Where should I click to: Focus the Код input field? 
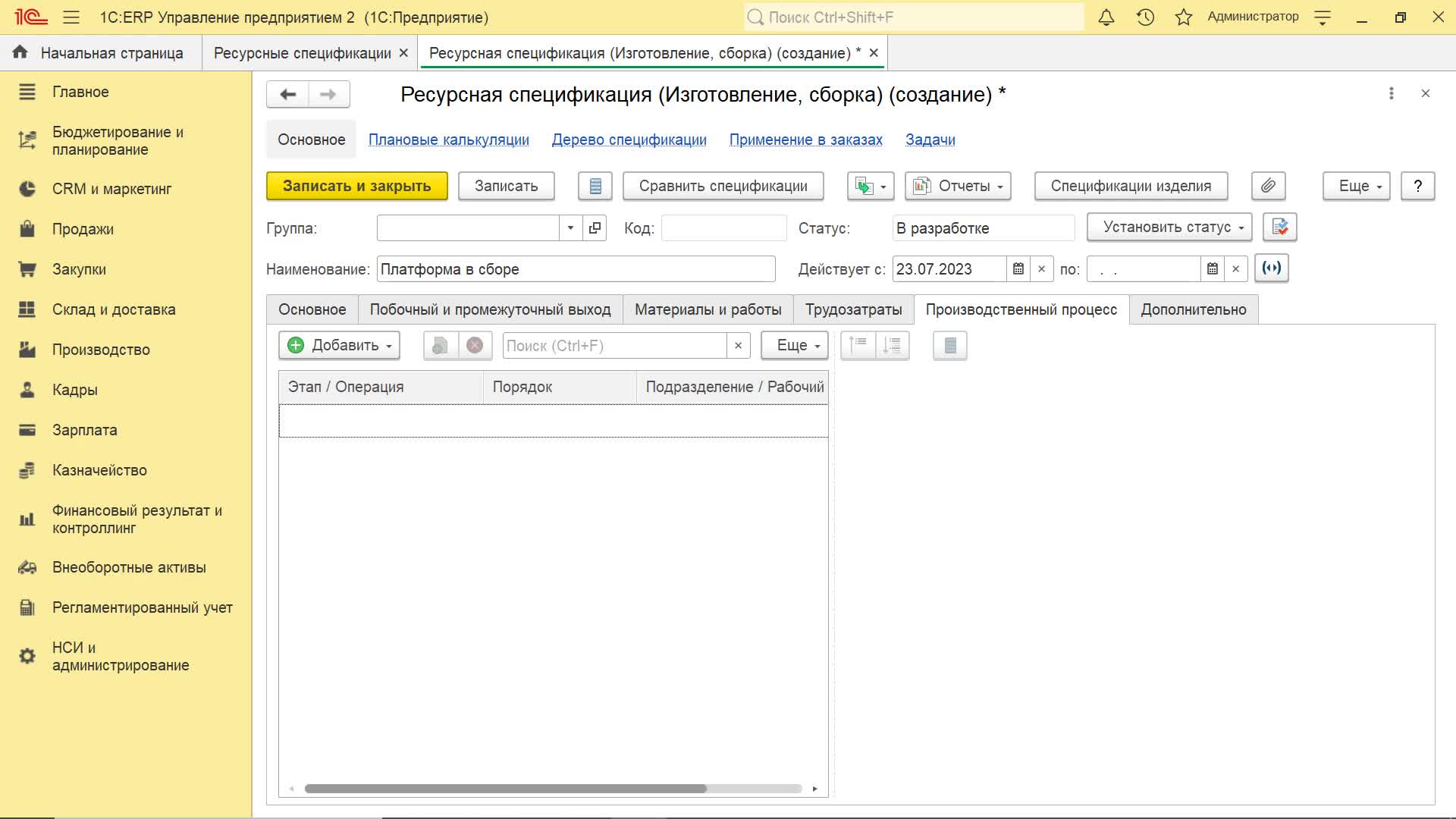point(723,227)
